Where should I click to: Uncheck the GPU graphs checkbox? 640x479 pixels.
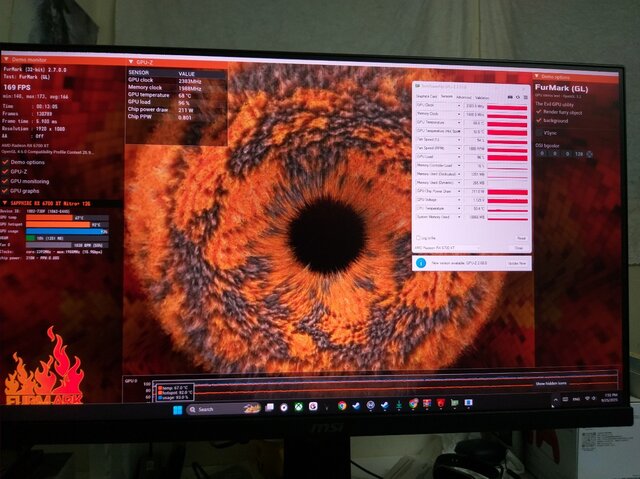pyautogui.click(x=5, y=191)
